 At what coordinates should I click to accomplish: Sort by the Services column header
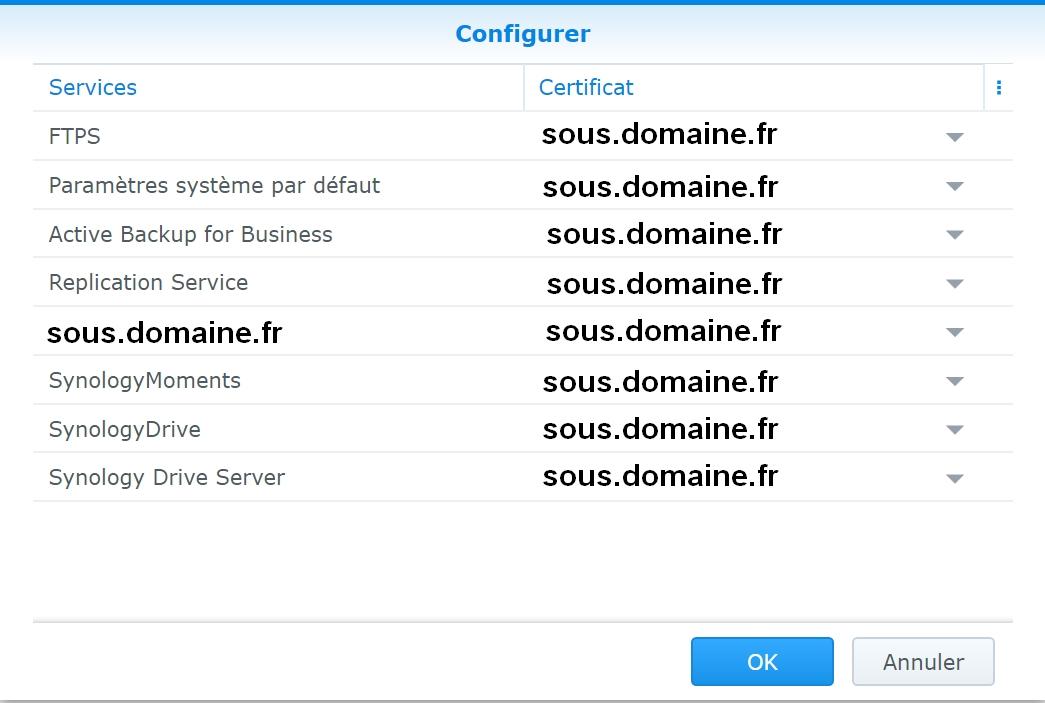click(x=93, y=88)
